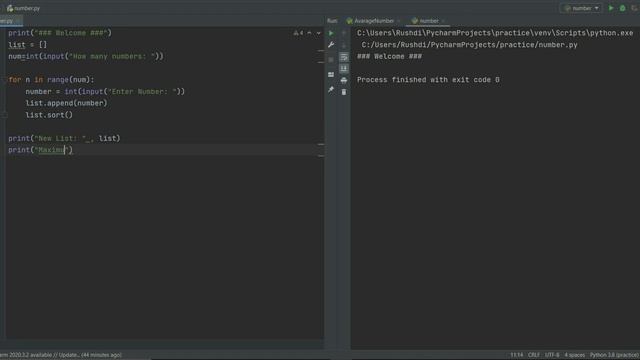Rerun the program using the Run panel's green arrow
This screenshot has width=640, height=360.
(331, 33)
